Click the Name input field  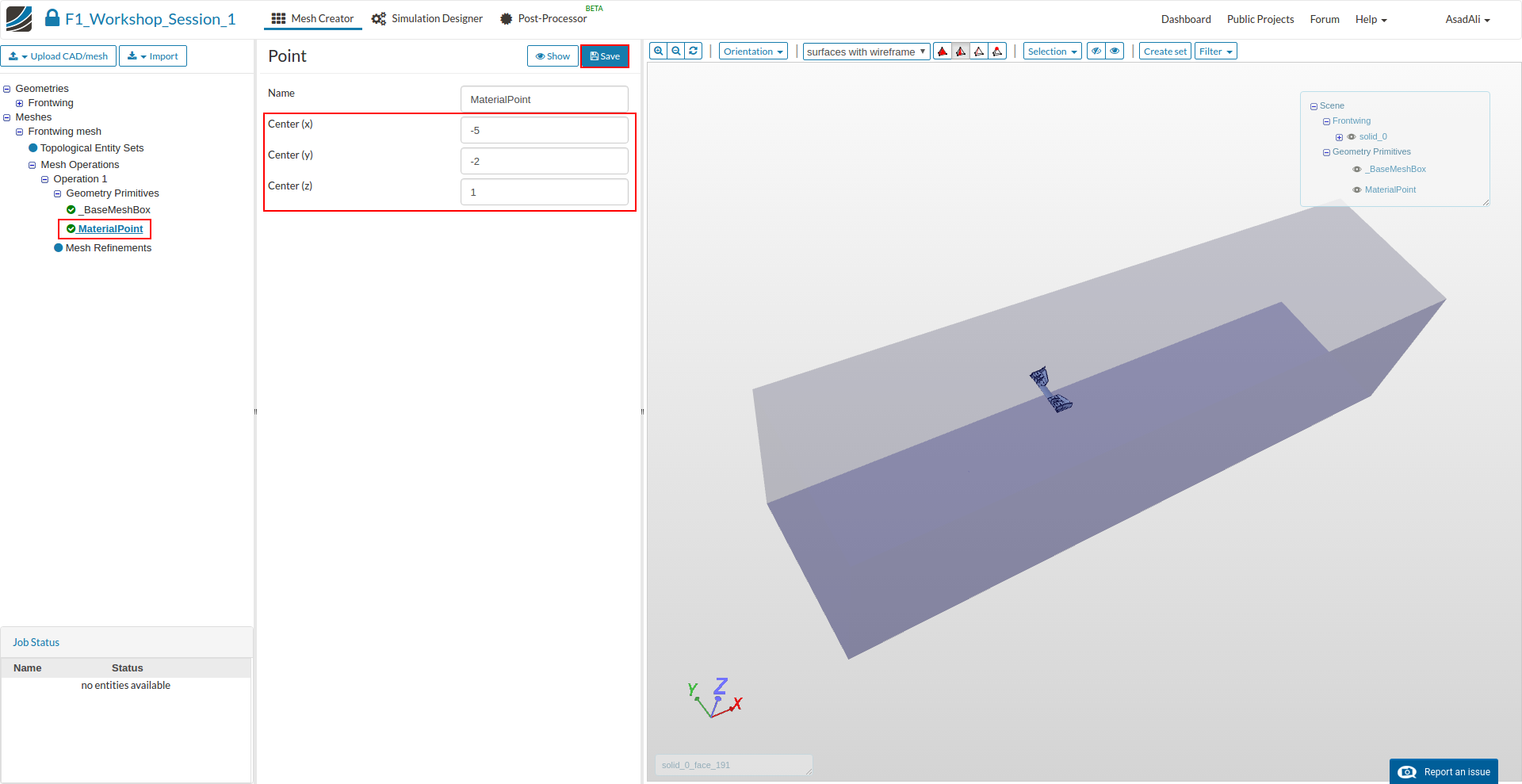545,99
